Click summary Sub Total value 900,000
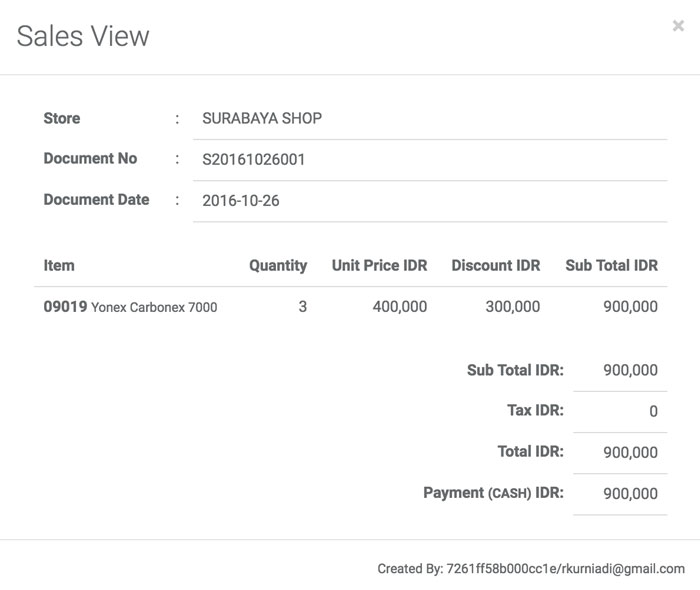 (630, 370)
